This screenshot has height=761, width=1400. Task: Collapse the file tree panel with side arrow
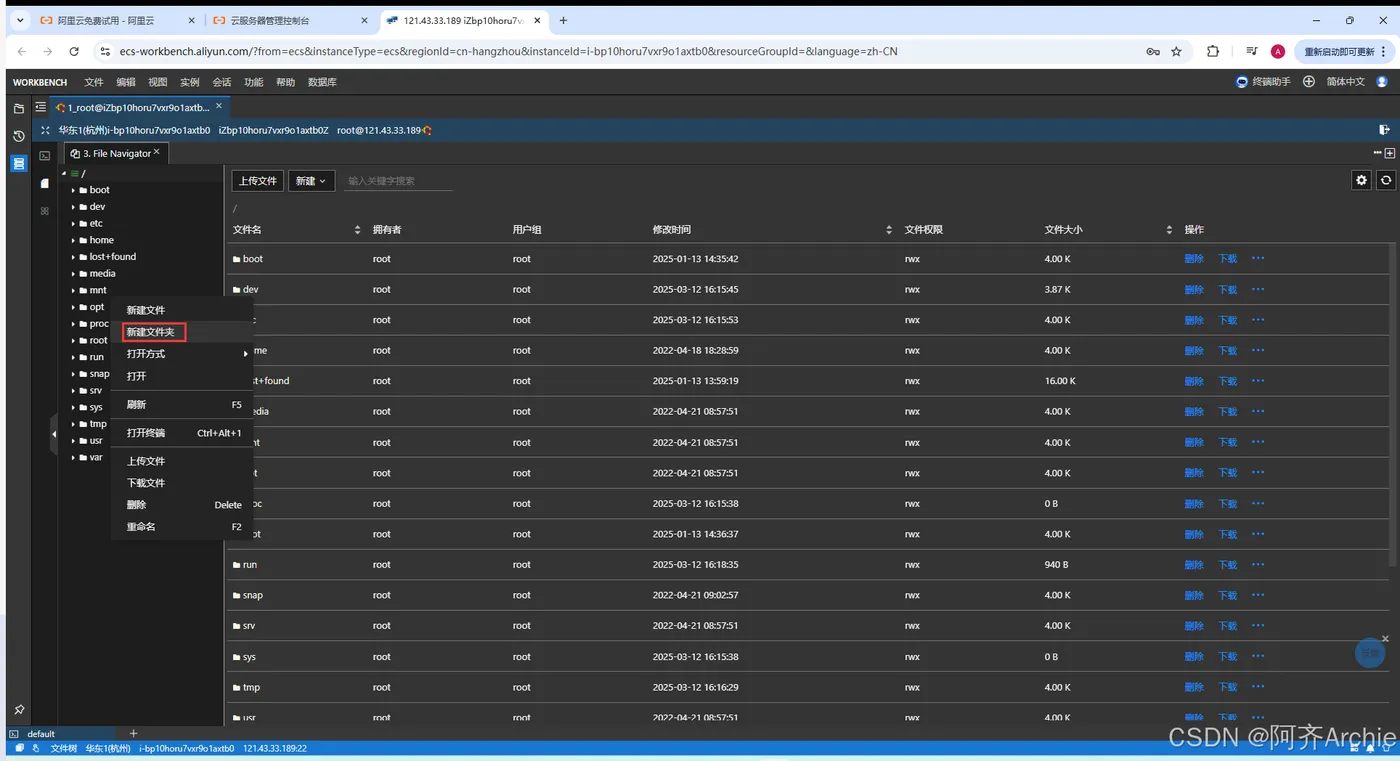(x=54, y=434)
